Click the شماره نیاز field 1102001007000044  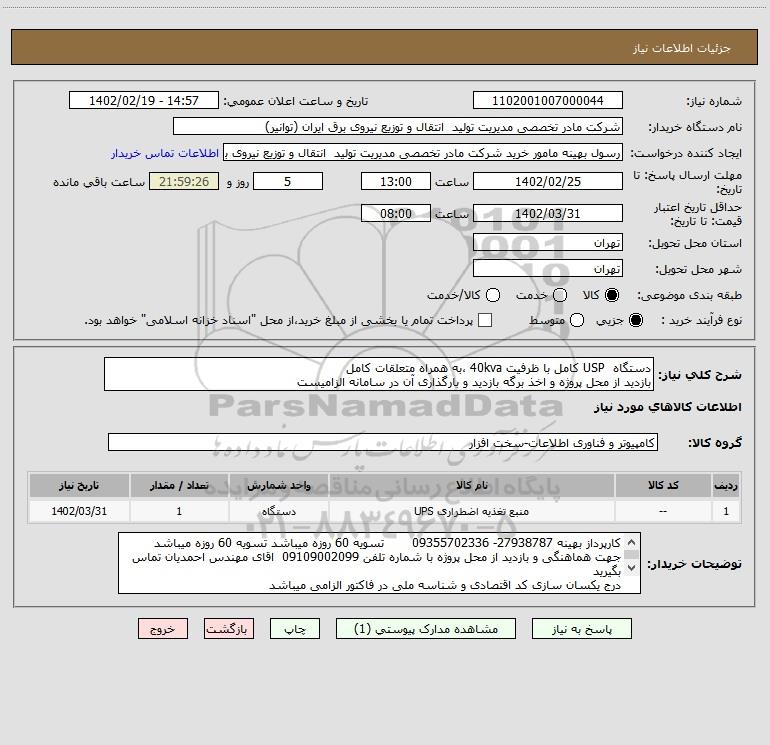point(548,100)
